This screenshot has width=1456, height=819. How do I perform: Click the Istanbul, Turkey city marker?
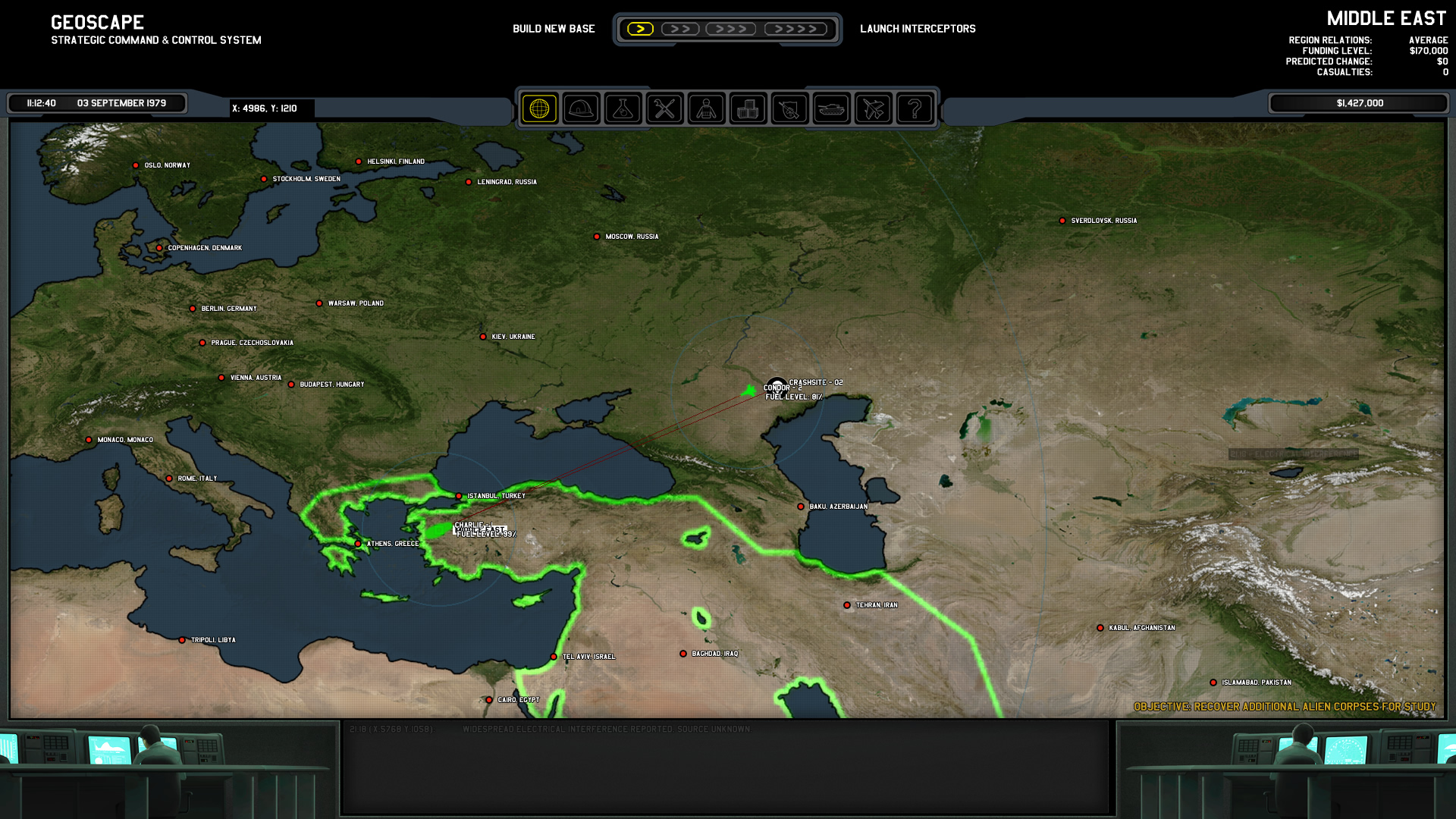[459, 496]
